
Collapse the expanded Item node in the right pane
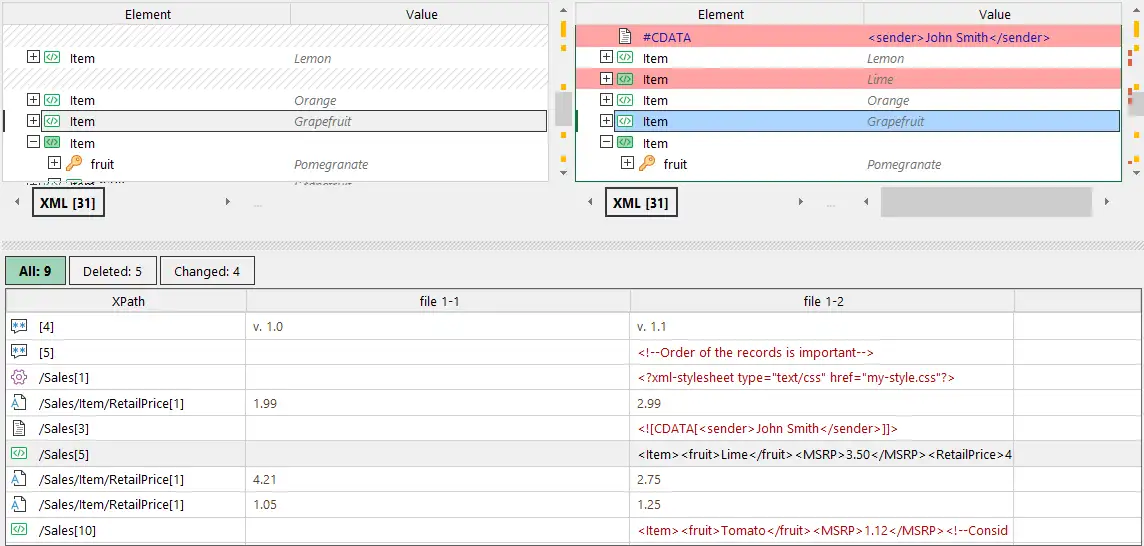point(606,142)
